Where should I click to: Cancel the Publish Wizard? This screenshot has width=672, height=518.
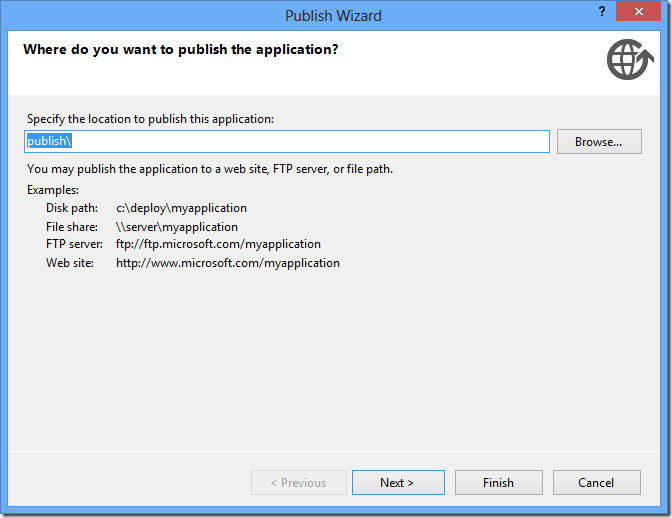tap(596, 483)
